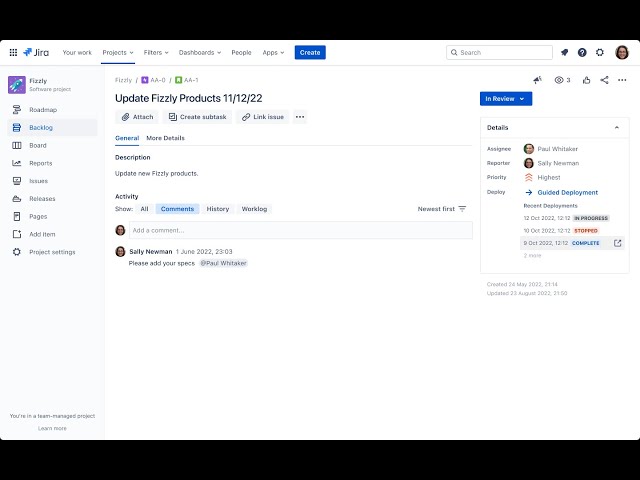640x480 pixels.
Task: Change sort order Newest first
Action: [x=442, y=209]
